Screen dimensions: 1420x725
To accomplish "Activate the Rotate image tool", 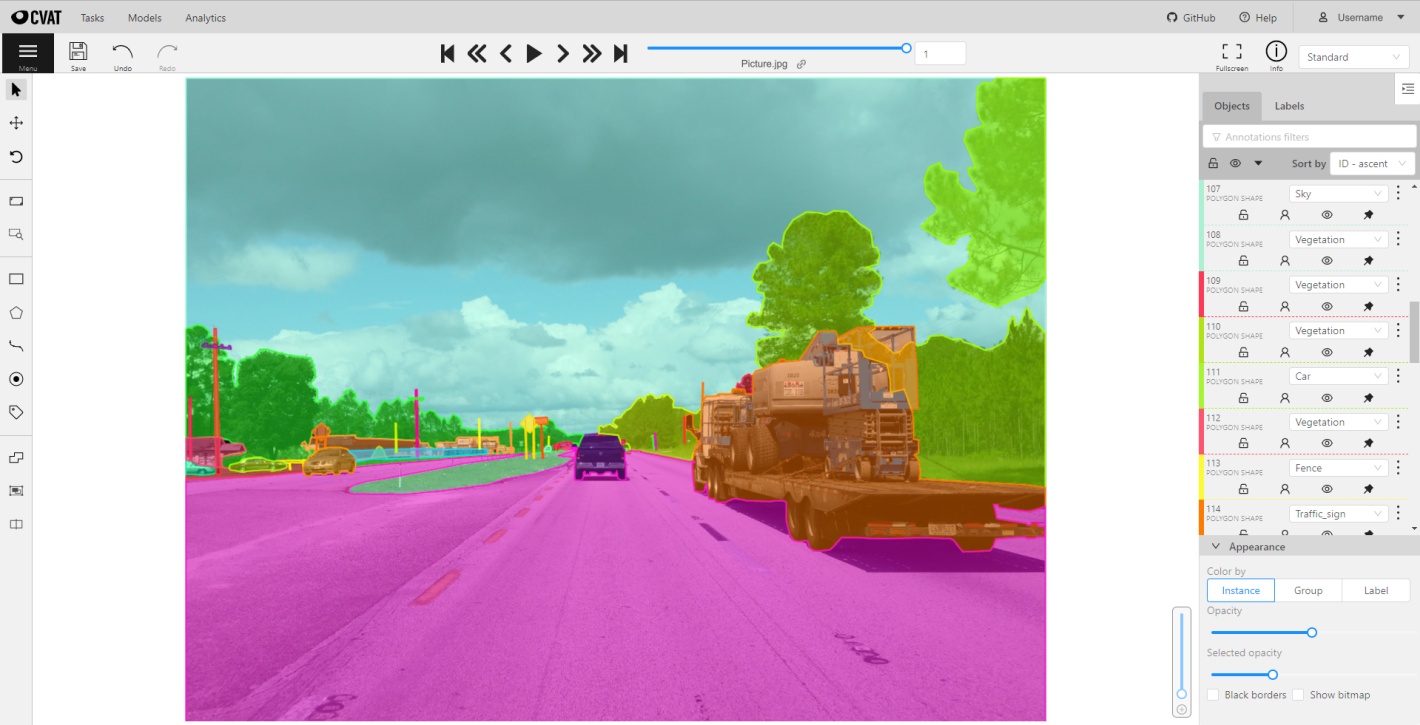I will click(x=15, y=157).
